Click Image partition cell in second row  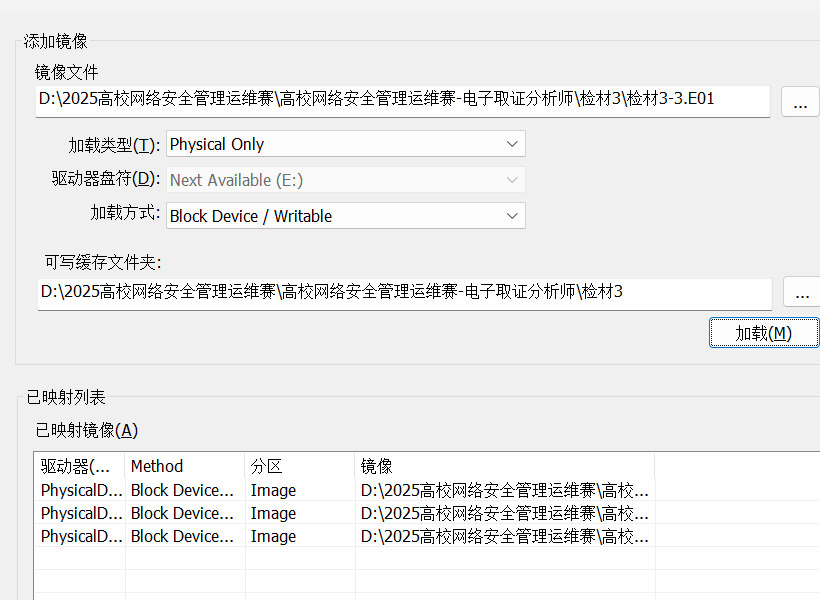274,513
